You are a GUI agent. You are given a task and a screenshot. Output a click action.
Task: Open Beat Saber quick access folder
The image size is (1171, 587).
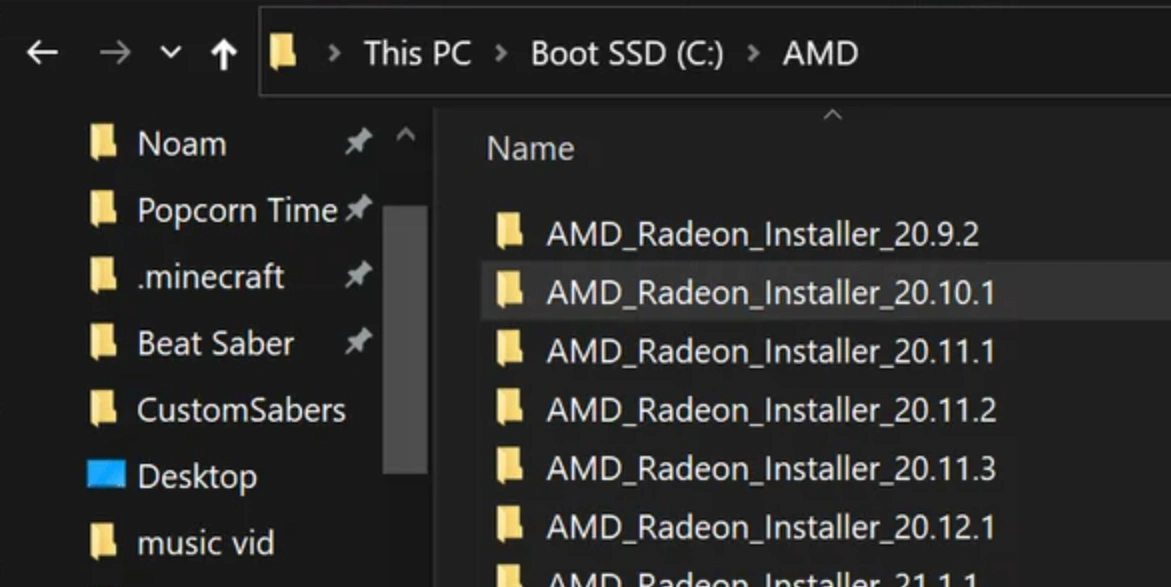[x=215, y=343]
